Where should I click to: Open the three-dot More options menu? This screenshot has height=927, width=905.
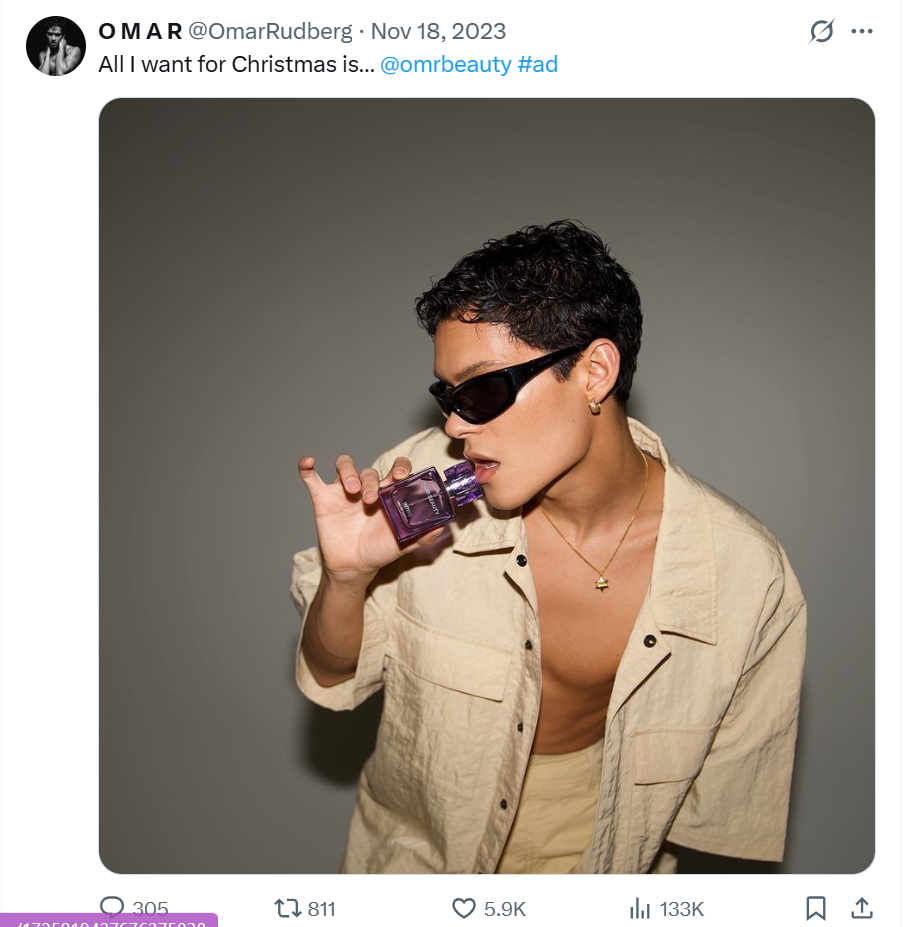[x=862, y=32]
